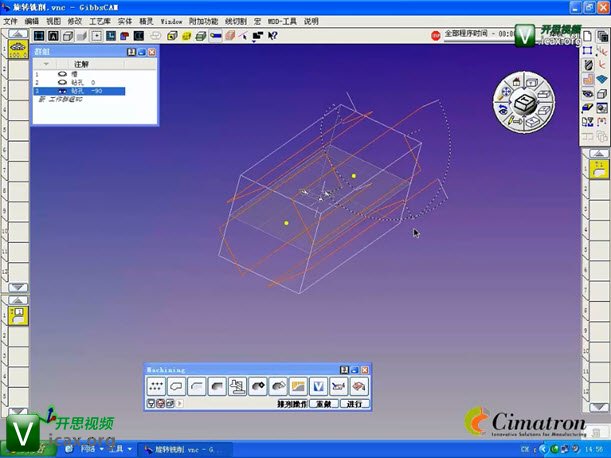
Task: Select the surfacing with diamond icon
Action: point(257,386)
